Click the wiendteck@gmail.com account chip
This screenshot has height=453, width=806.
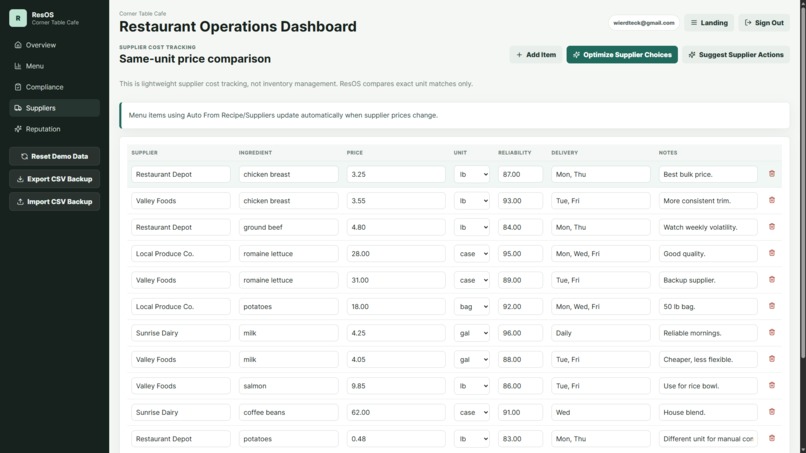click(644, 23)
